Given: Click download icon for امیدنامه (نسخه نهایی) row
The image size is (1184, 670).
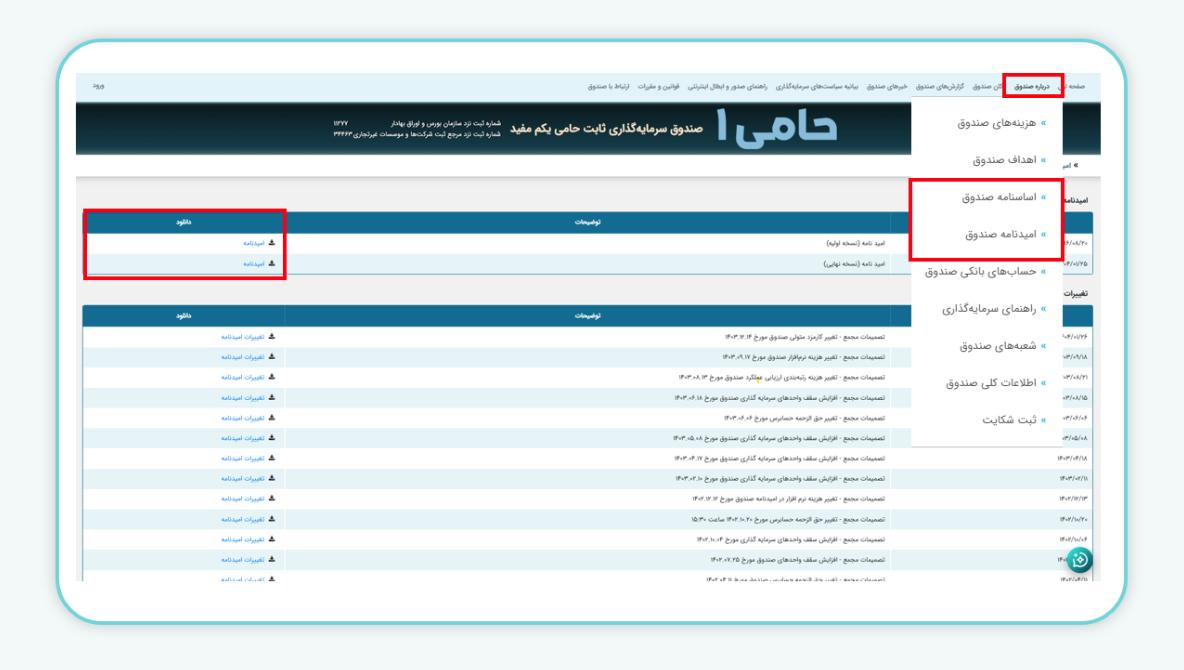Looking at the screenshot, I should (x=272, y=264).
